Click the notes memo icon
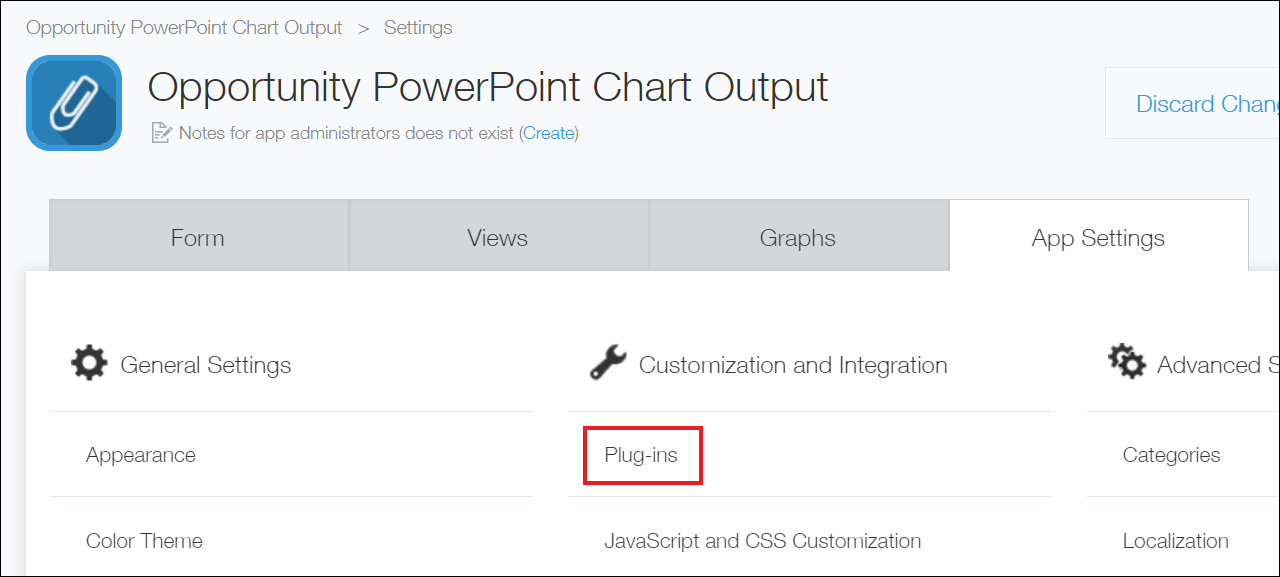 click(161, 132)
